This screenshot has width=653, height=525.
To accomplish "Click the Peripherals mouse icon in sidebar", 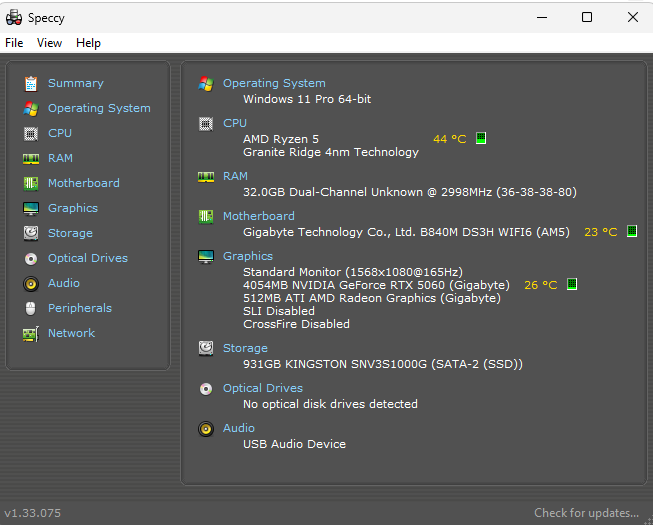I will pyautogui.click(x=31, y=309).
